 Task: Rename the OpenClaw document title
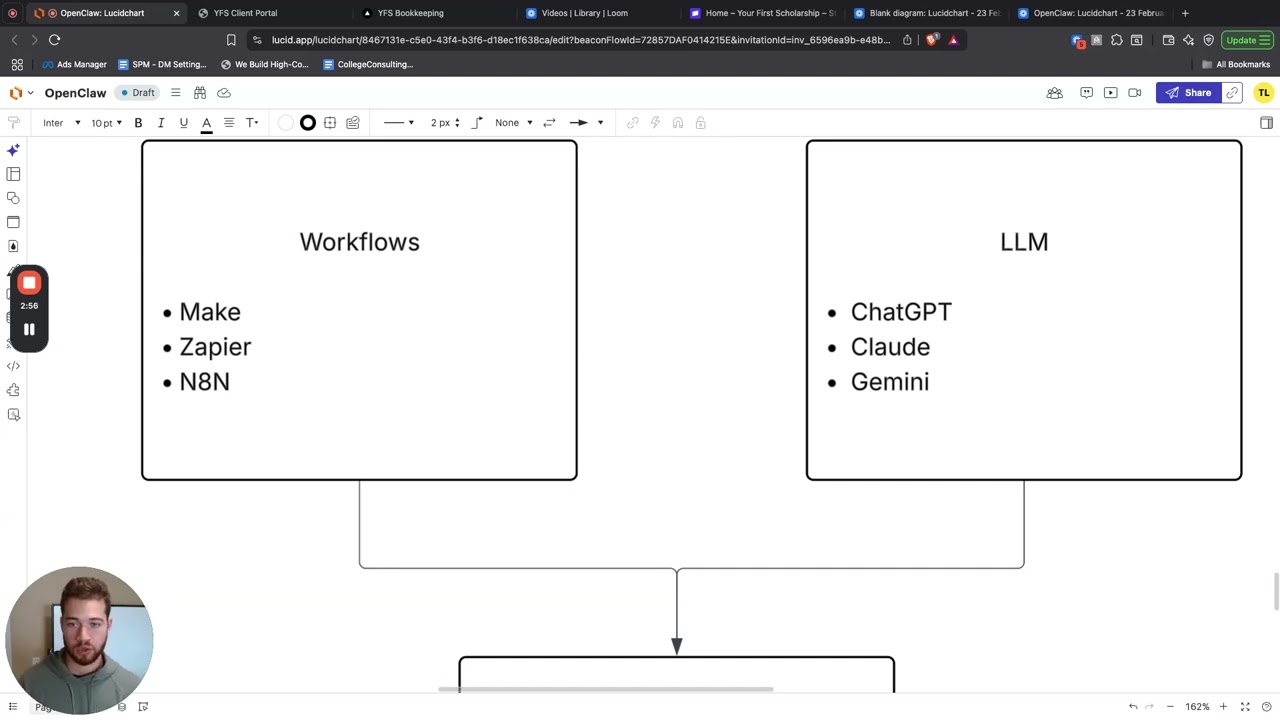[75, 93]
